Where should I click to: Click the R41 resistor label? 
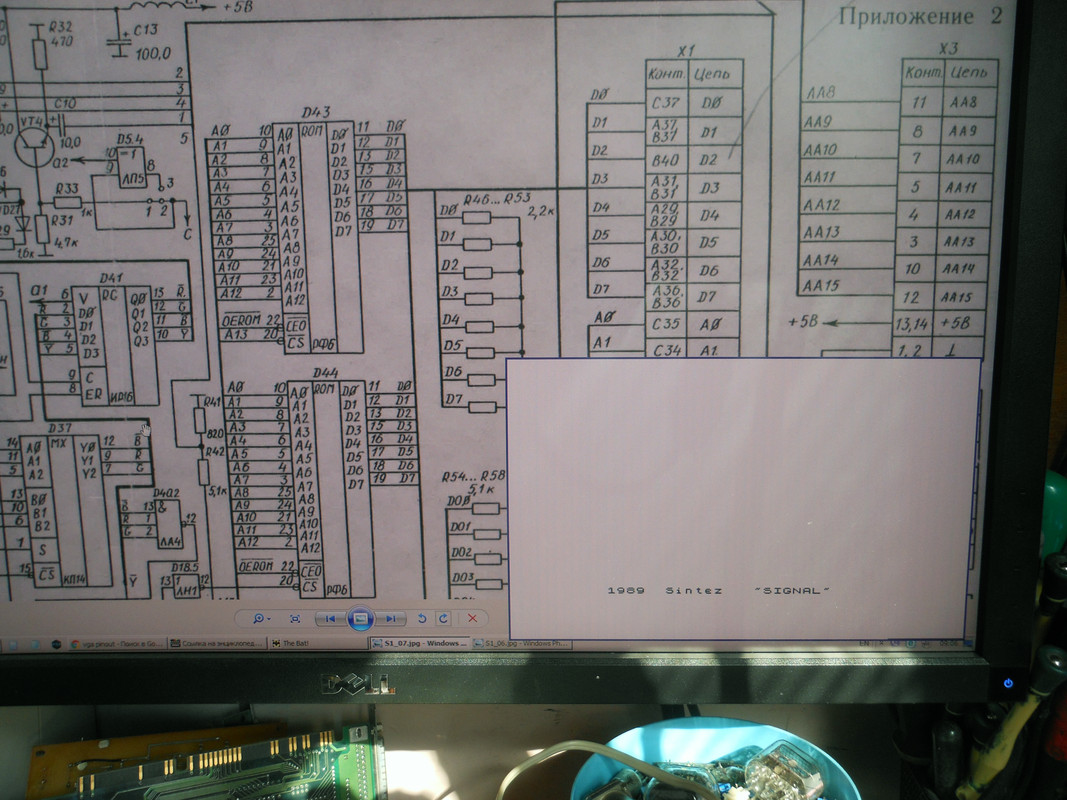click(212, 402)
